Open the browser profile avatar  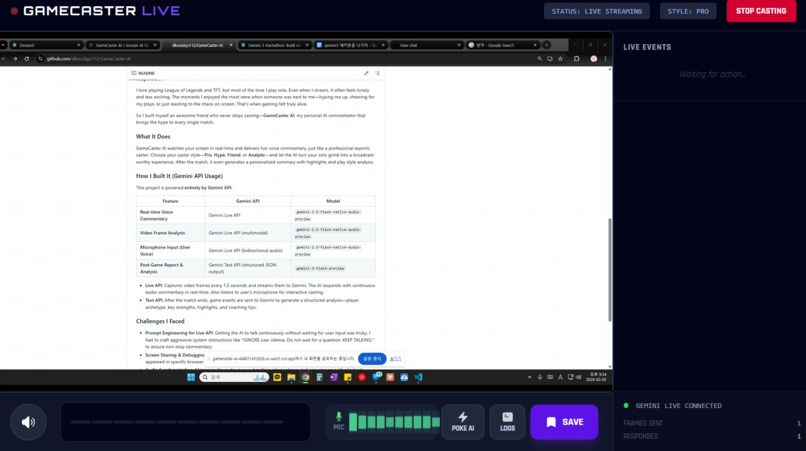point(593,59)
